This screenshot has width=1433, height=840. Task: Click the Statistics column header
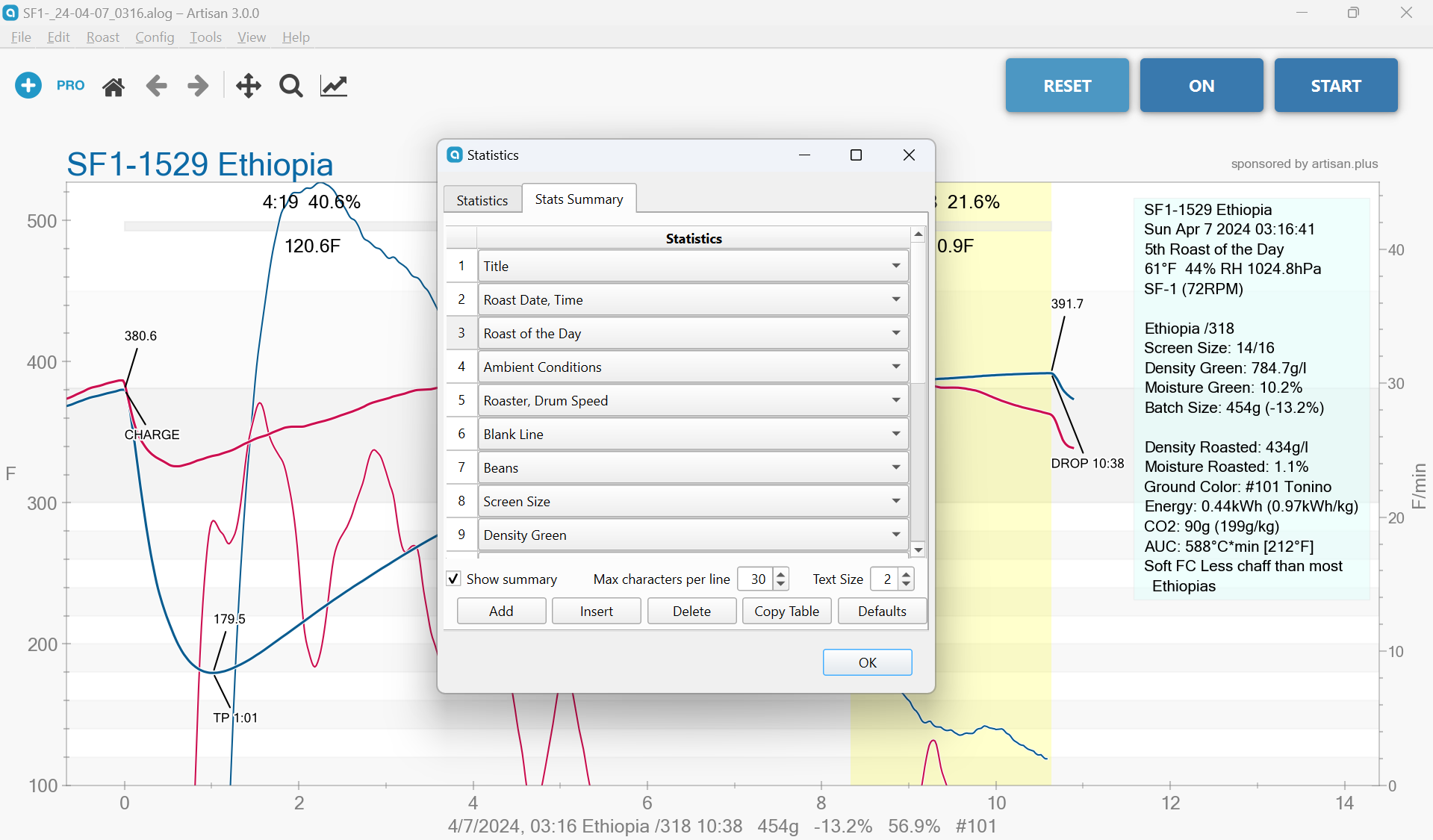[x=694, y=238]
